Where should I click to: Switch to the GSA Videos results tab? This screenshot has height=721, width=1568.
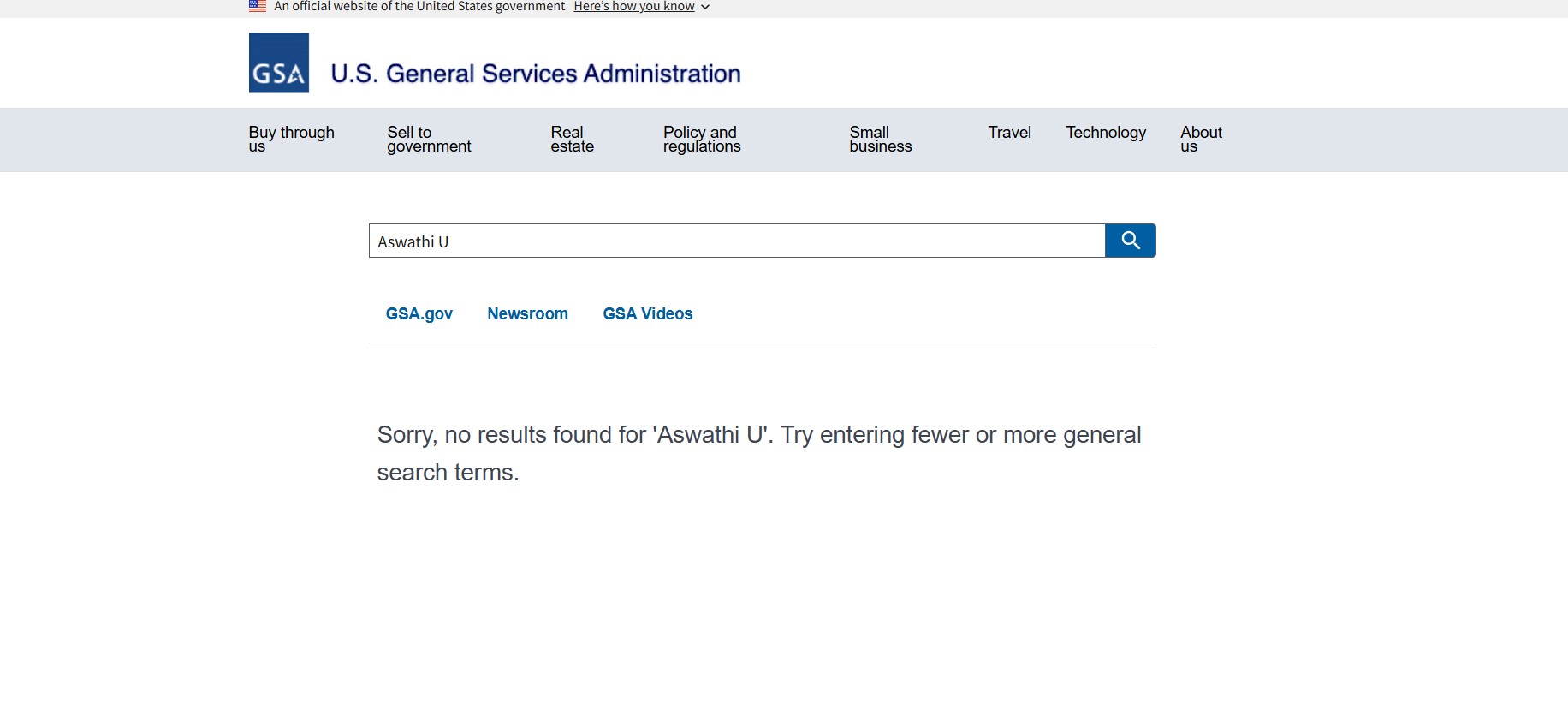(647, 314)
